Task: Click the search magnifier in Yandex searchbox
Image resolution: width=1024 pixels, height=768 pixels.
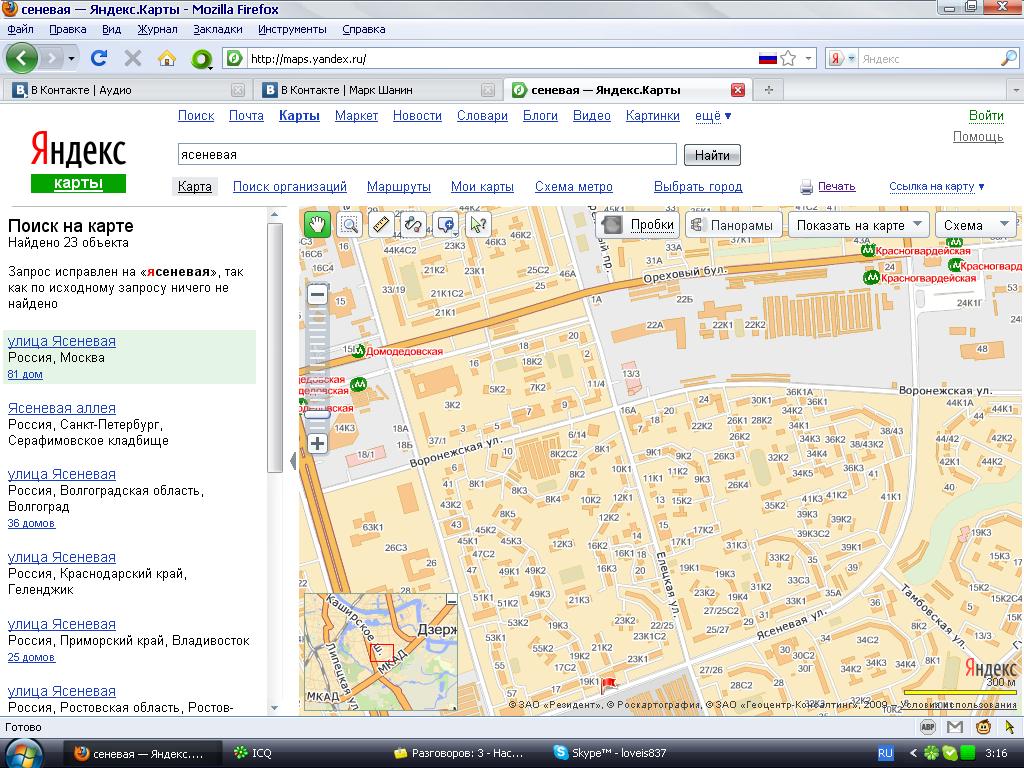Action: (1008, 58)
